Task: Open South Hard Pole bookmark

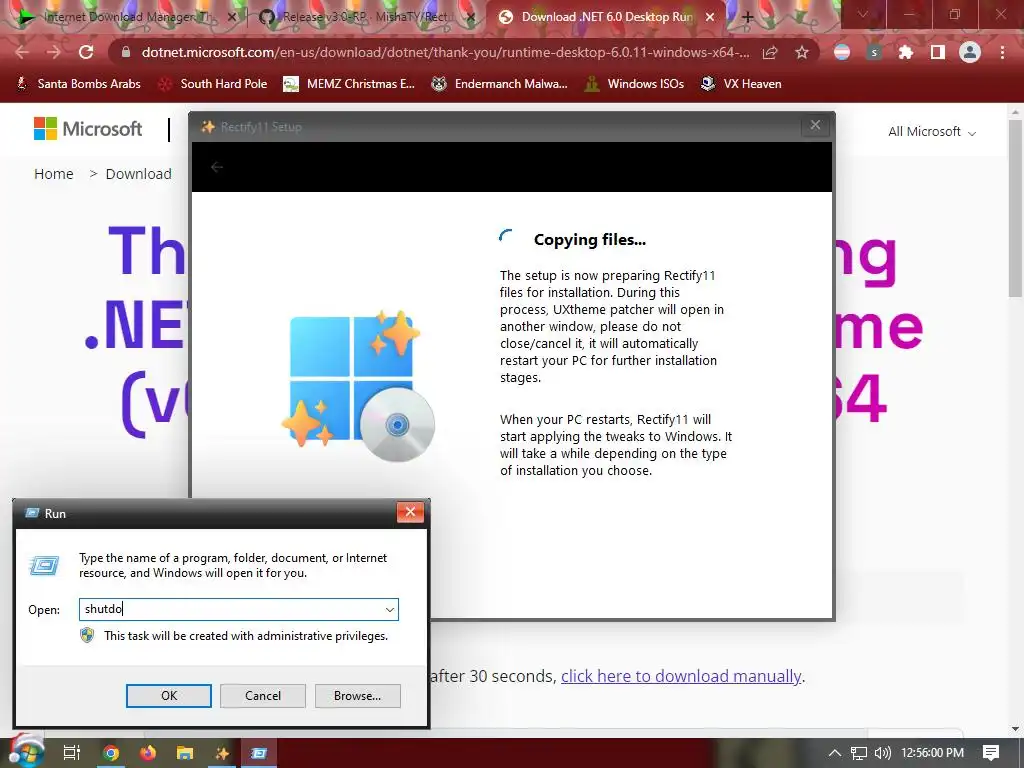Action: pyautogui.click(x=212, y=84)
